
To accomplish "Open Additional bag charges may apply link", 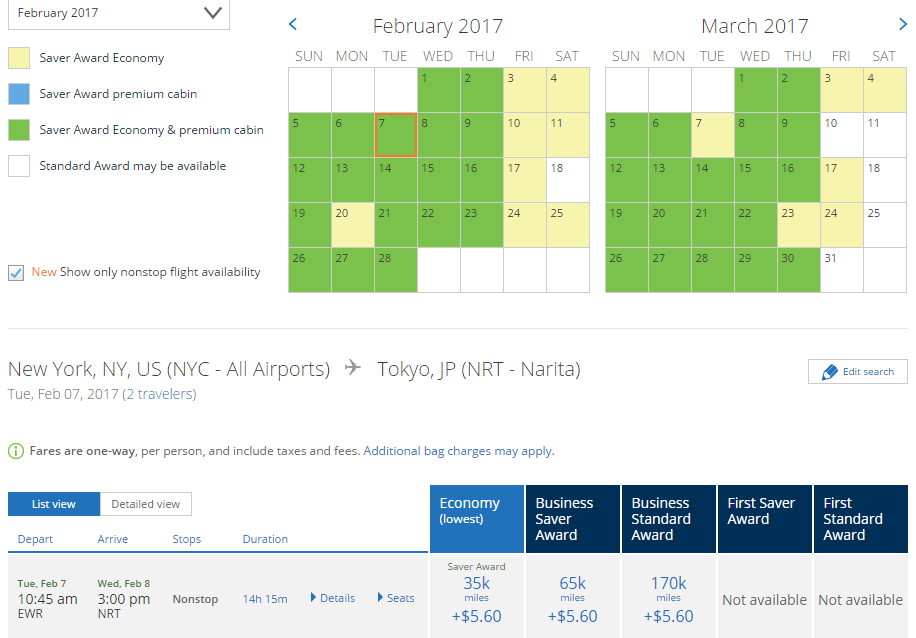I will click(x=458, y=451).
